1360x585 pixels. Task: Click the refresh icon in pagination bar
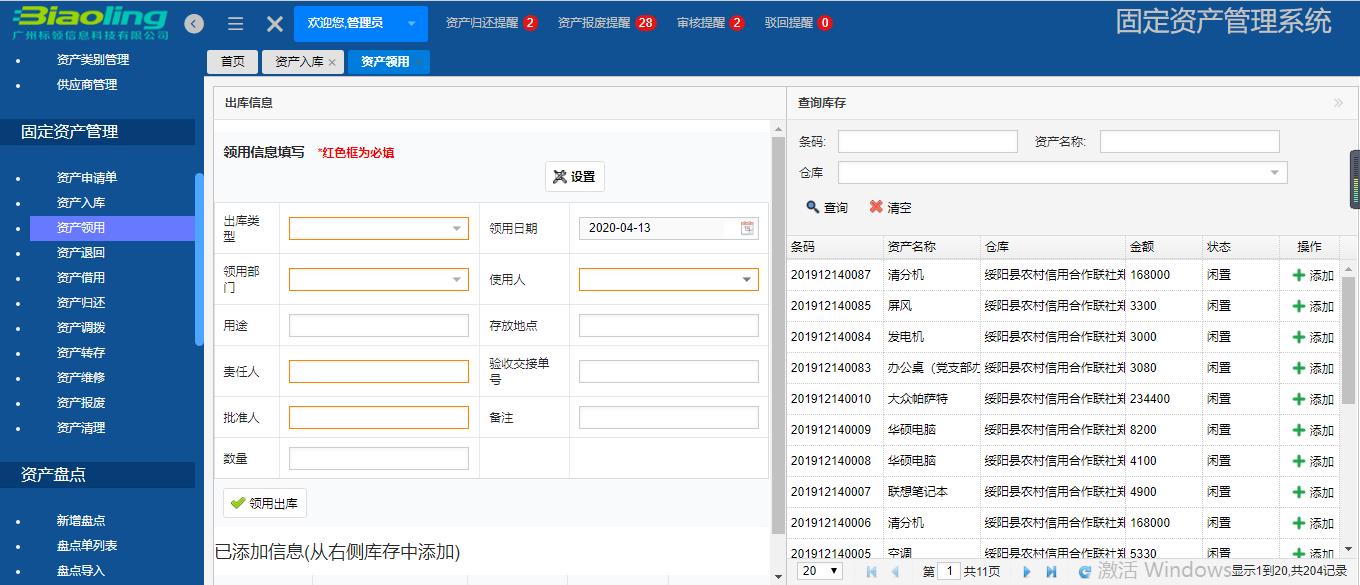click(x=1085, y=571)
